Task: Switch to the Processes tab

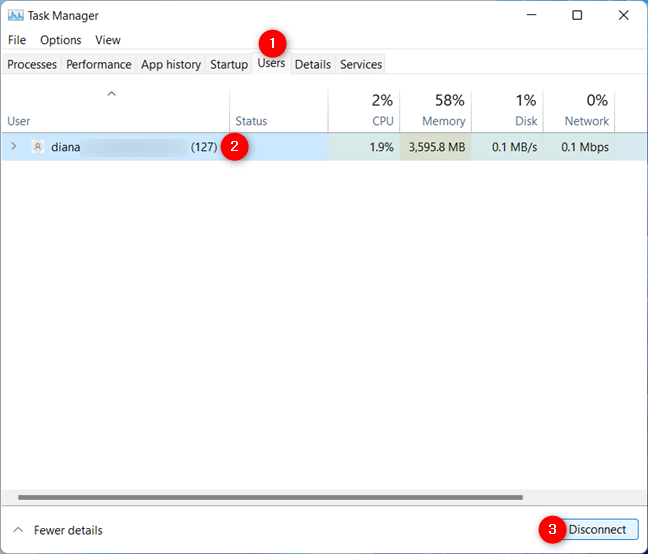Action: 32,64
